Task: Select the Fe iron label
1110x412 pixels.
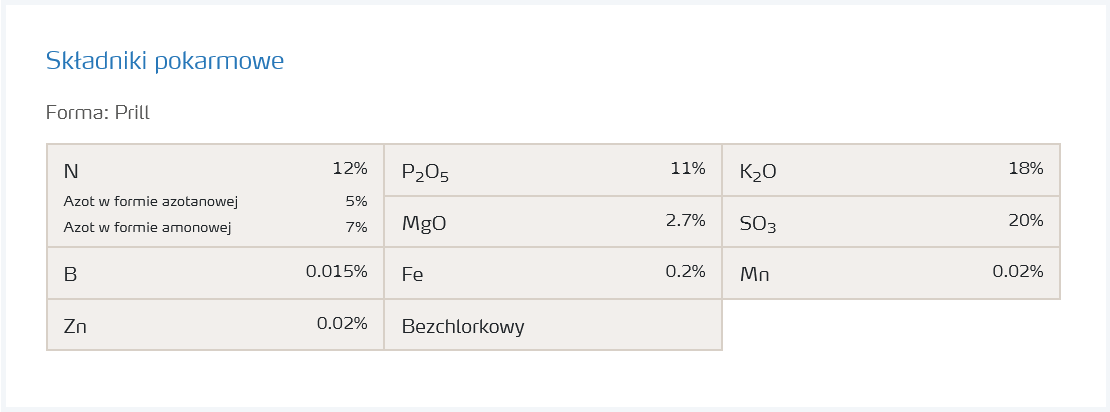Action: coord(413,274)
